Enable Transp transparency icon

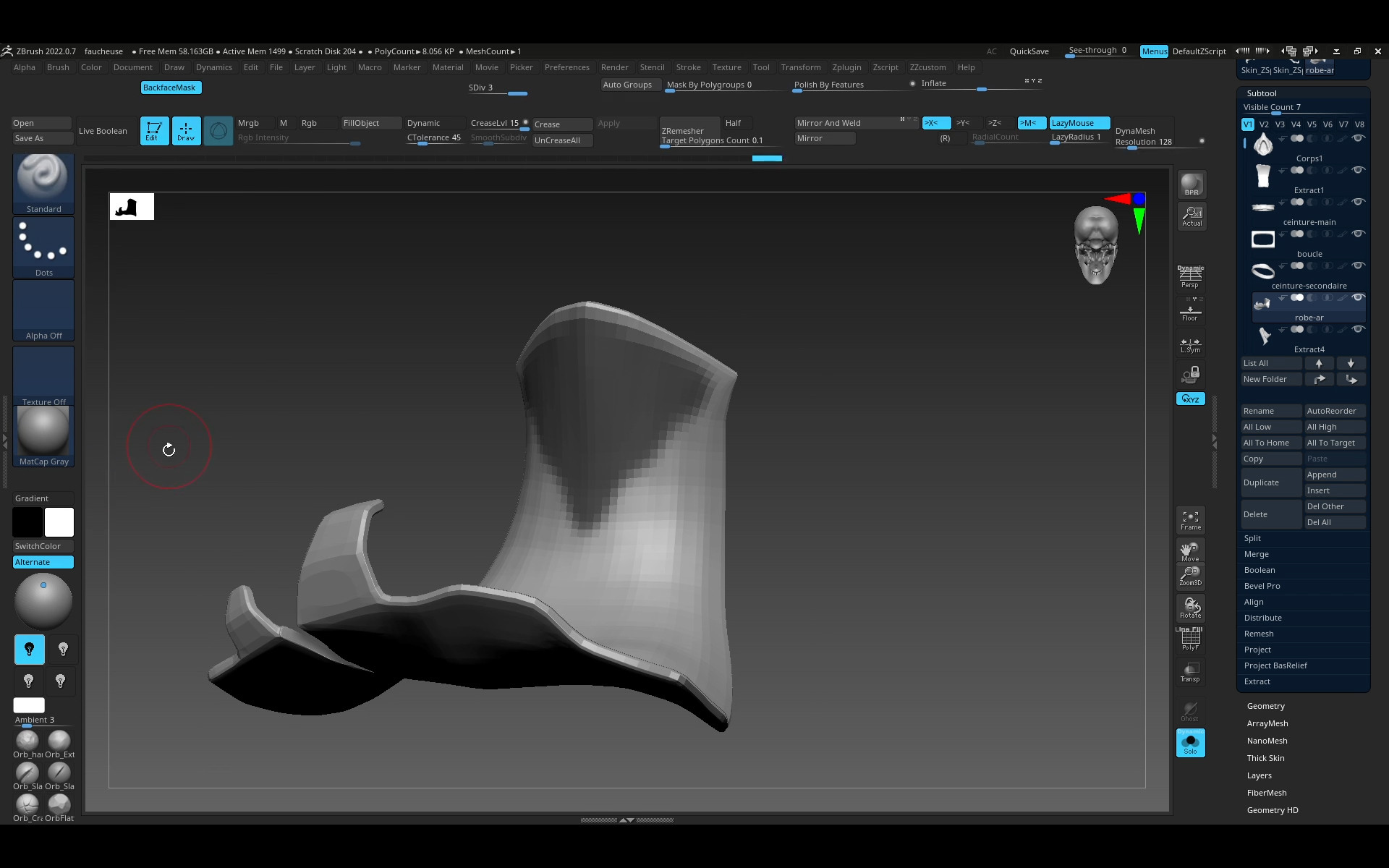[1190, 672]
